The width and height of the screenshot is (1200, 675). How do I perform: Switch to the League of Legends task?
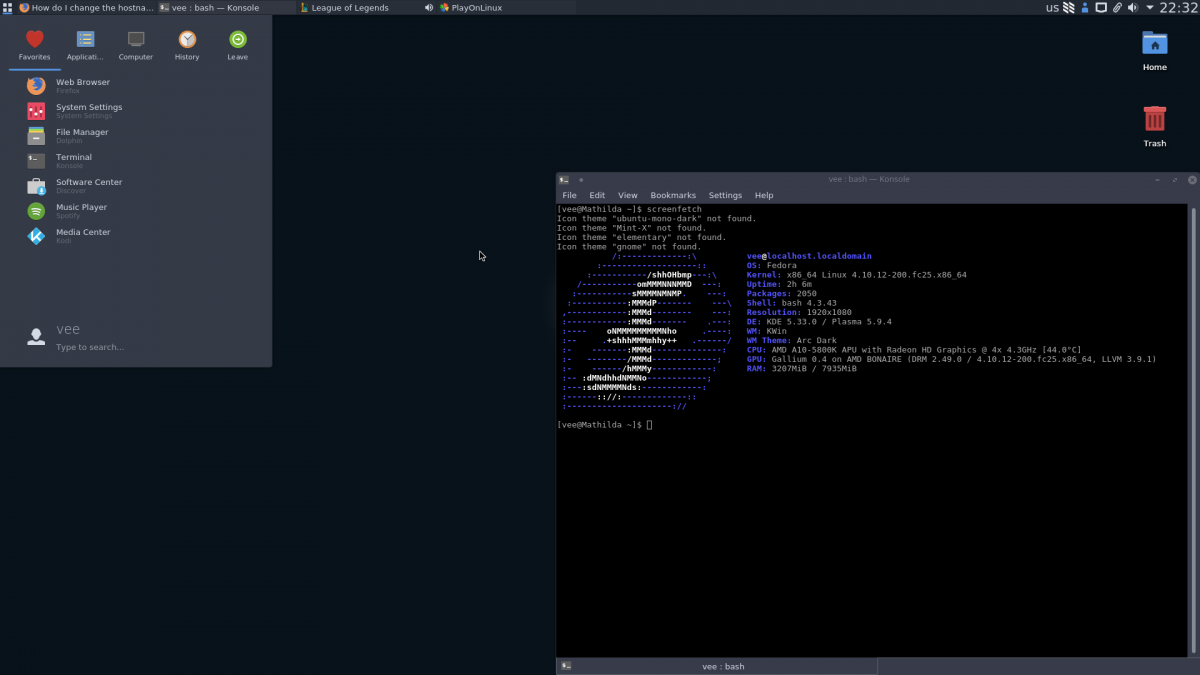pyautogui.click(x=366, y=8)
